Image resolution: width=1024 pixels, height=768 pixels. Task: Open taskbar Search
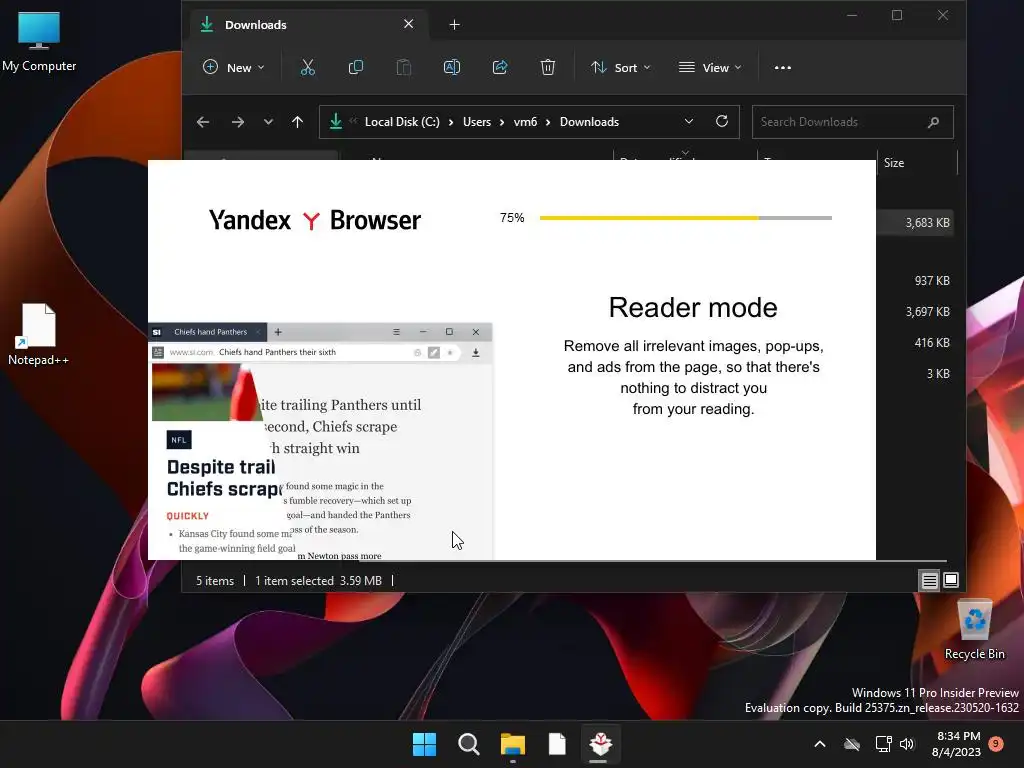click(x=468, y=744)
